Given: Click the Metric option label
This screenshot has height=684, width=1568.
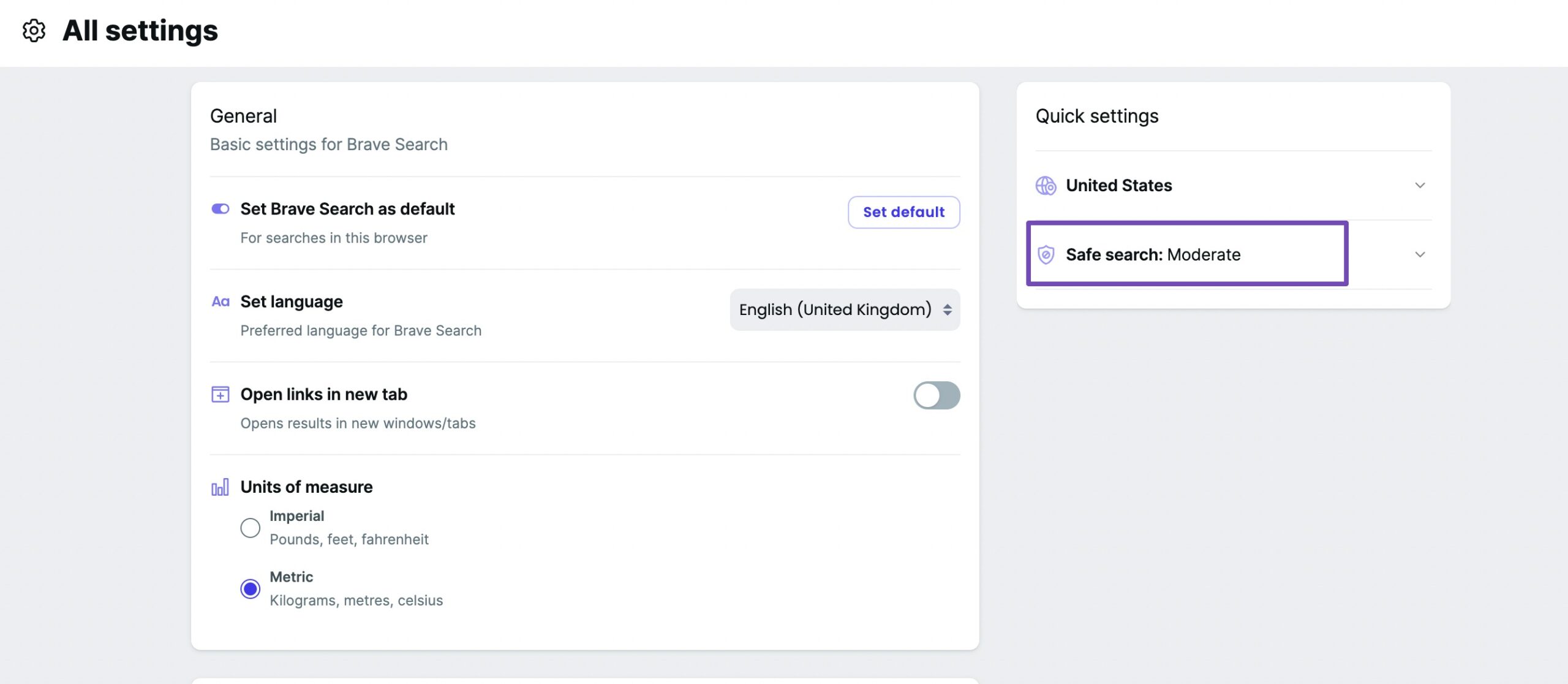Looking at the screenshot, I should [x=291, y=577].
